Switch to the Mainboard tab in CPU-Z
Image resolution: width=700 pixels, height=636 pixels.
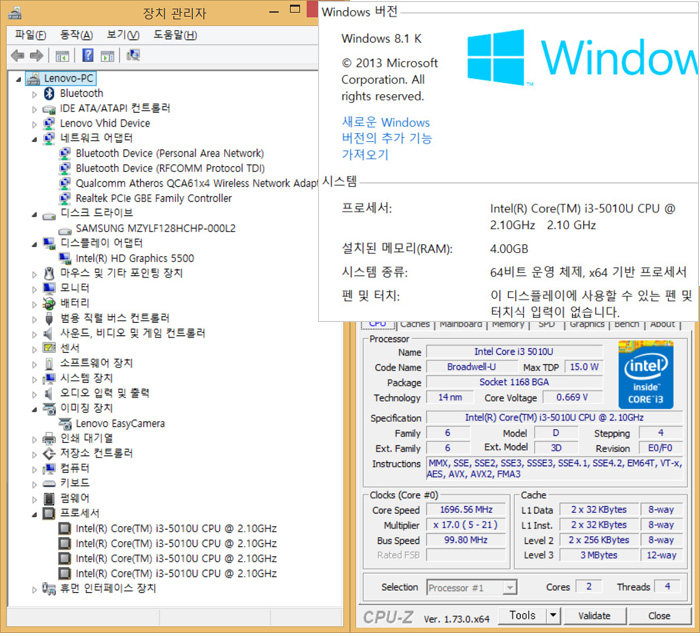point(460,324)
